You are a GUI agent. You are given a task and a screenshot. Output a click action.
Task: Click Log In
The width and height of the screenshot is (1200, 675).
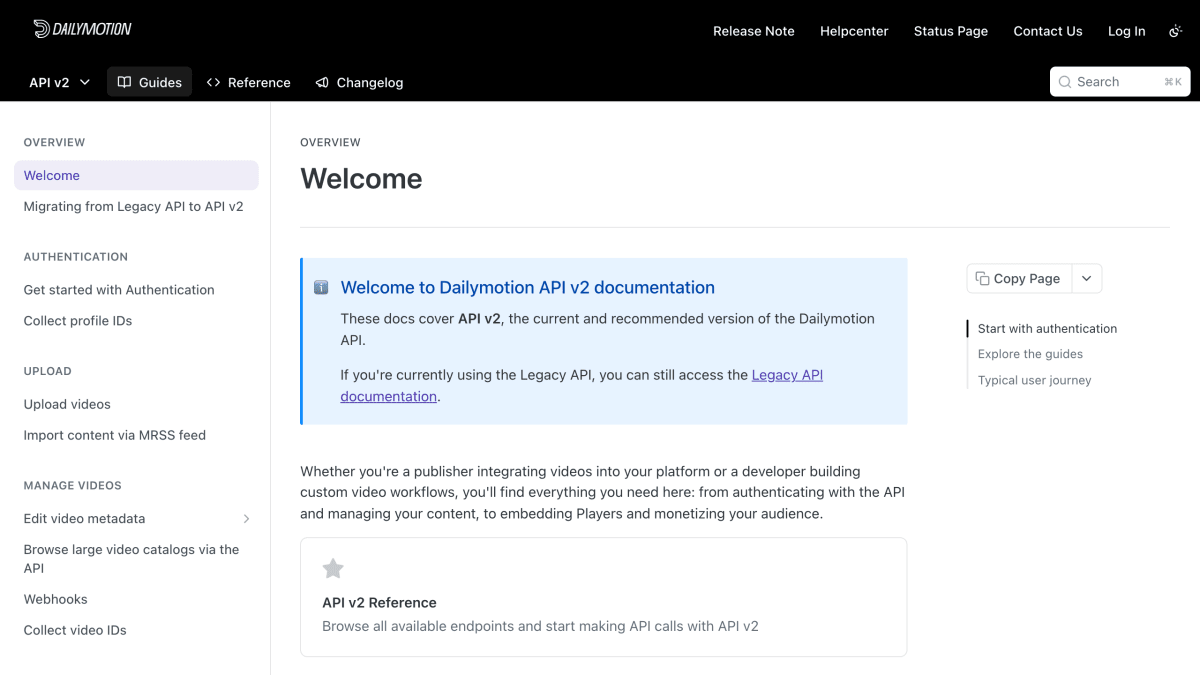[1127, 31]
